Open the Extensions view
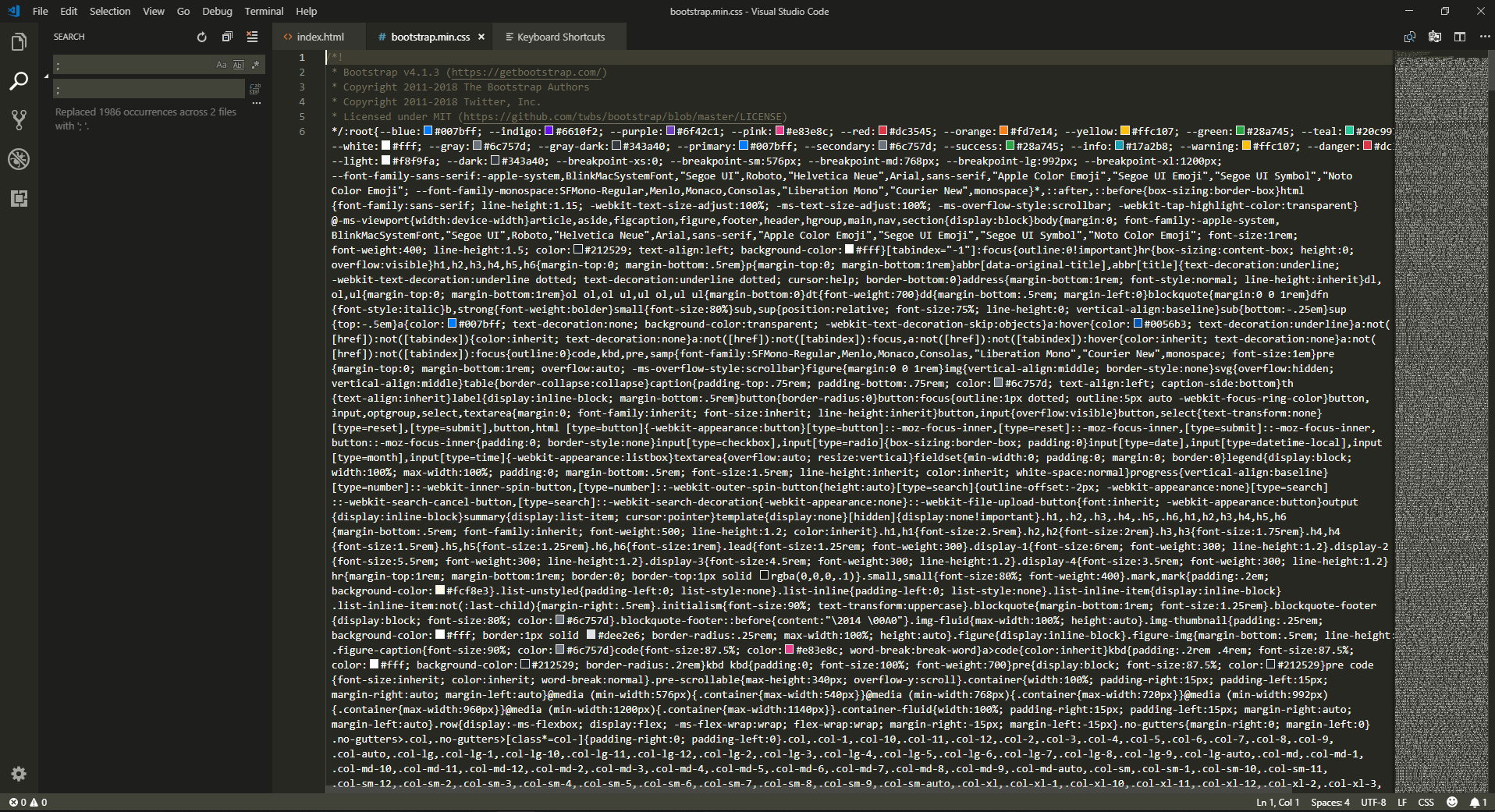The image size is (1495, 812). (19, 198)
